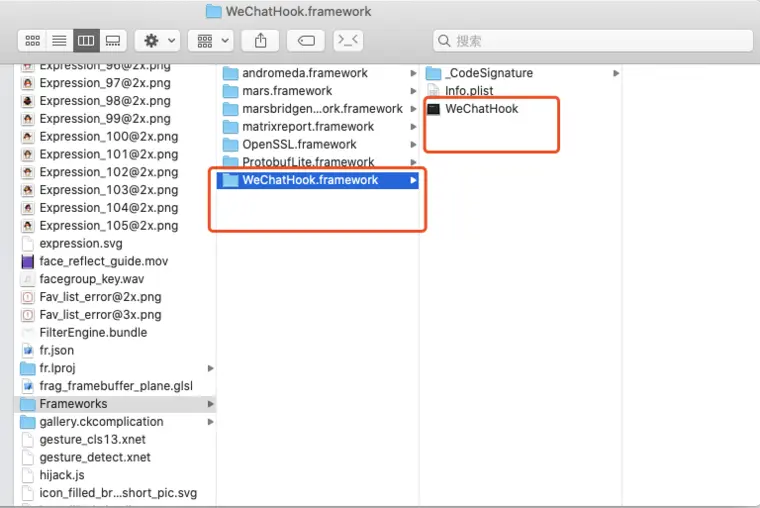Click the frag_framebuffer_plane.glsl file icon
Screen dimensions: 760x508
coord(28,386)
